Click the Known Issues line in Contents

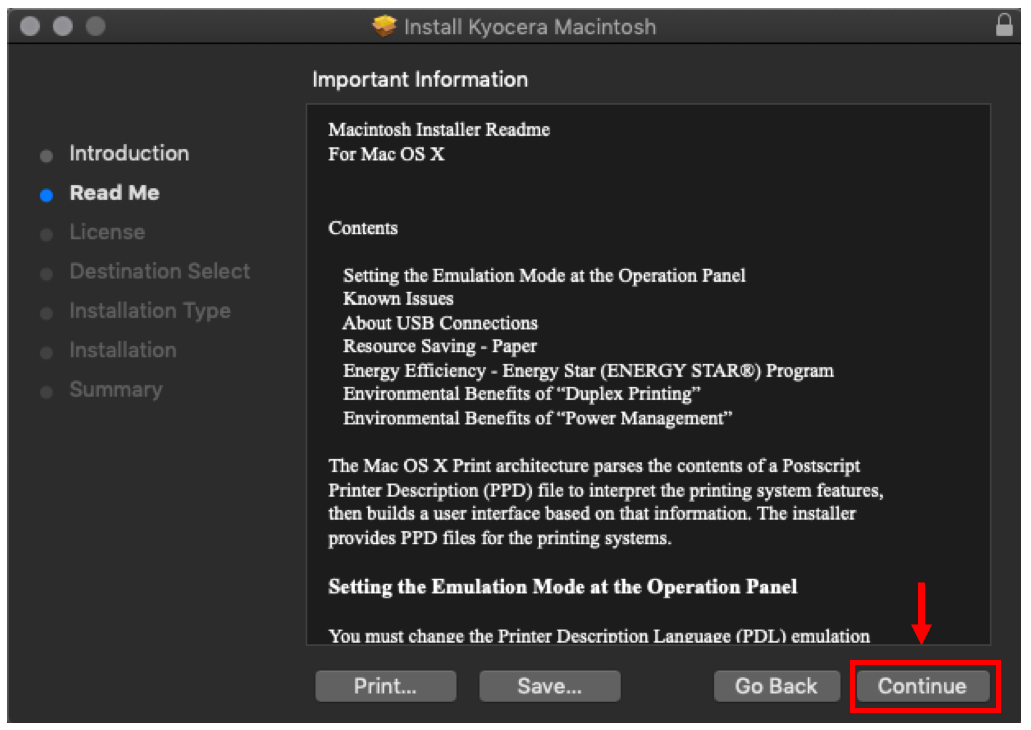(398, 299)
